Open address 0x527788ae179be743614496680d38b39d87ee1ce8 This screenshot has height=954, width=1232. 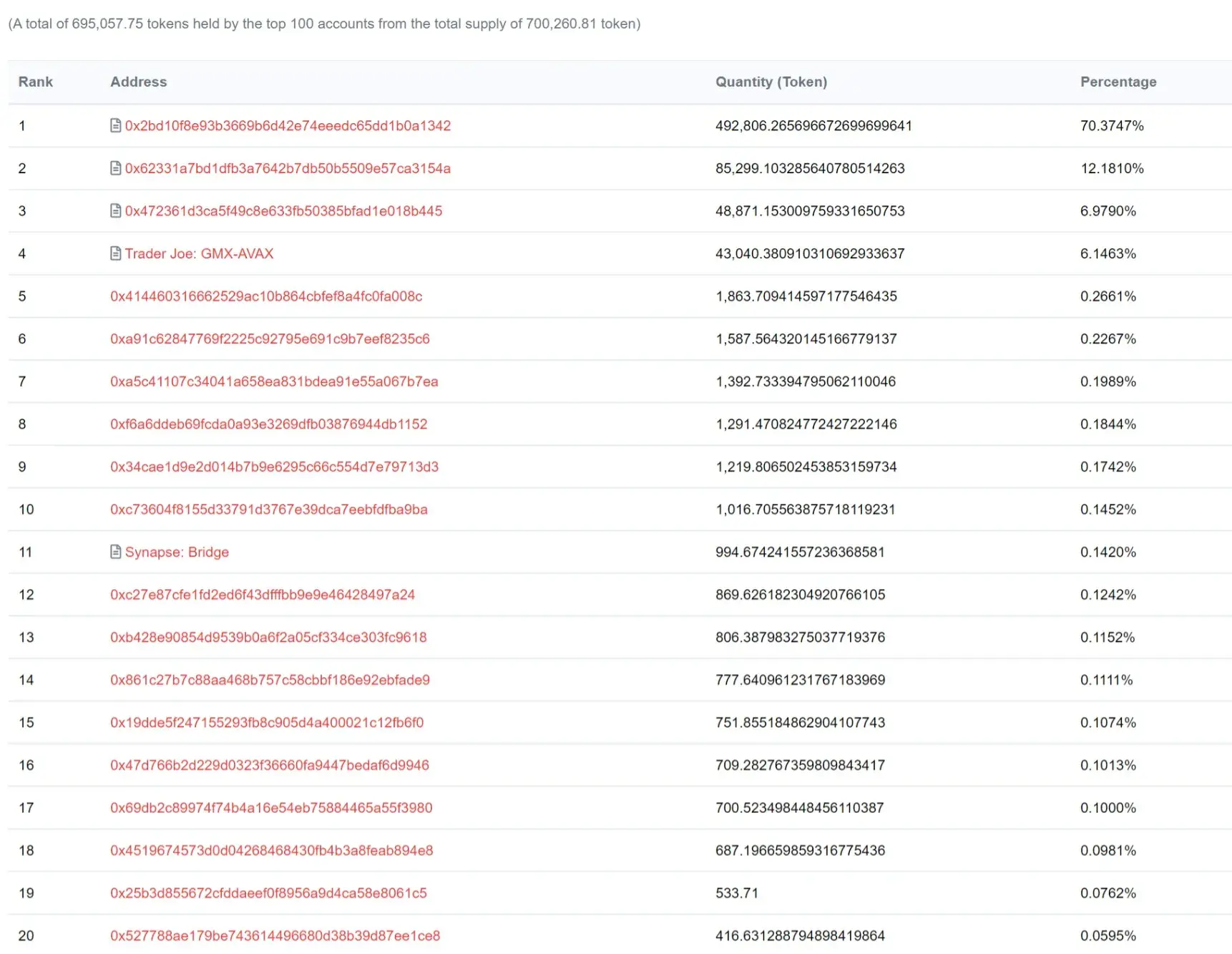275,935
